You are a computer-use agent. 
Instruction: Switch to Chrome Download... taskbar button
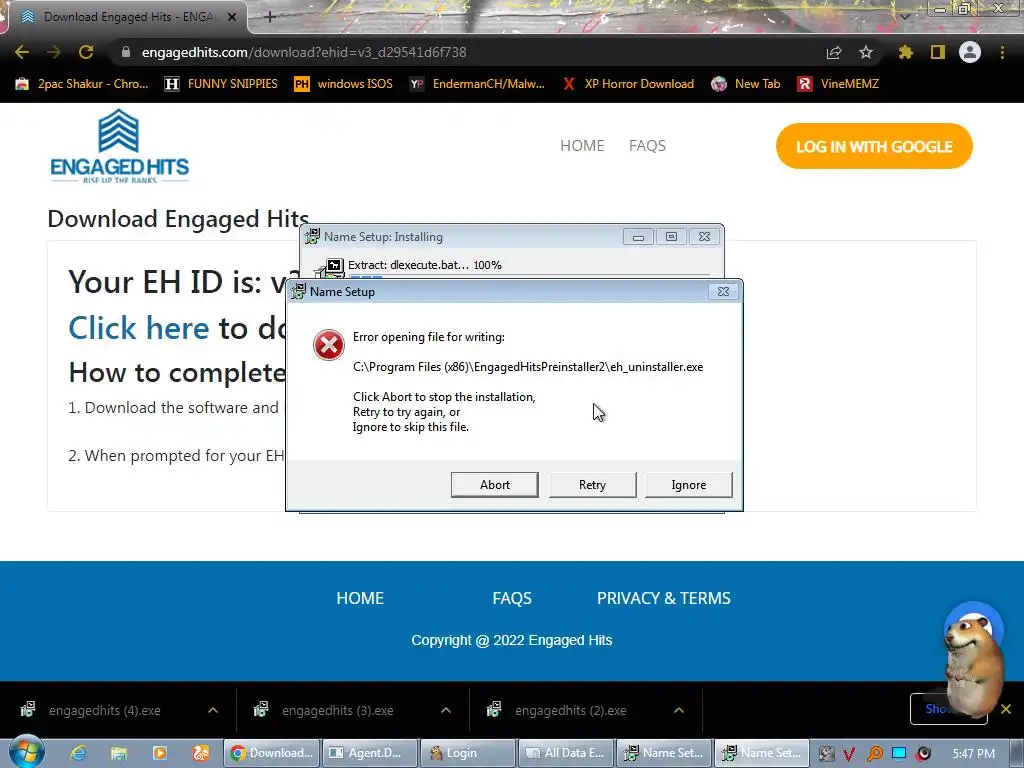click(271, 753)
